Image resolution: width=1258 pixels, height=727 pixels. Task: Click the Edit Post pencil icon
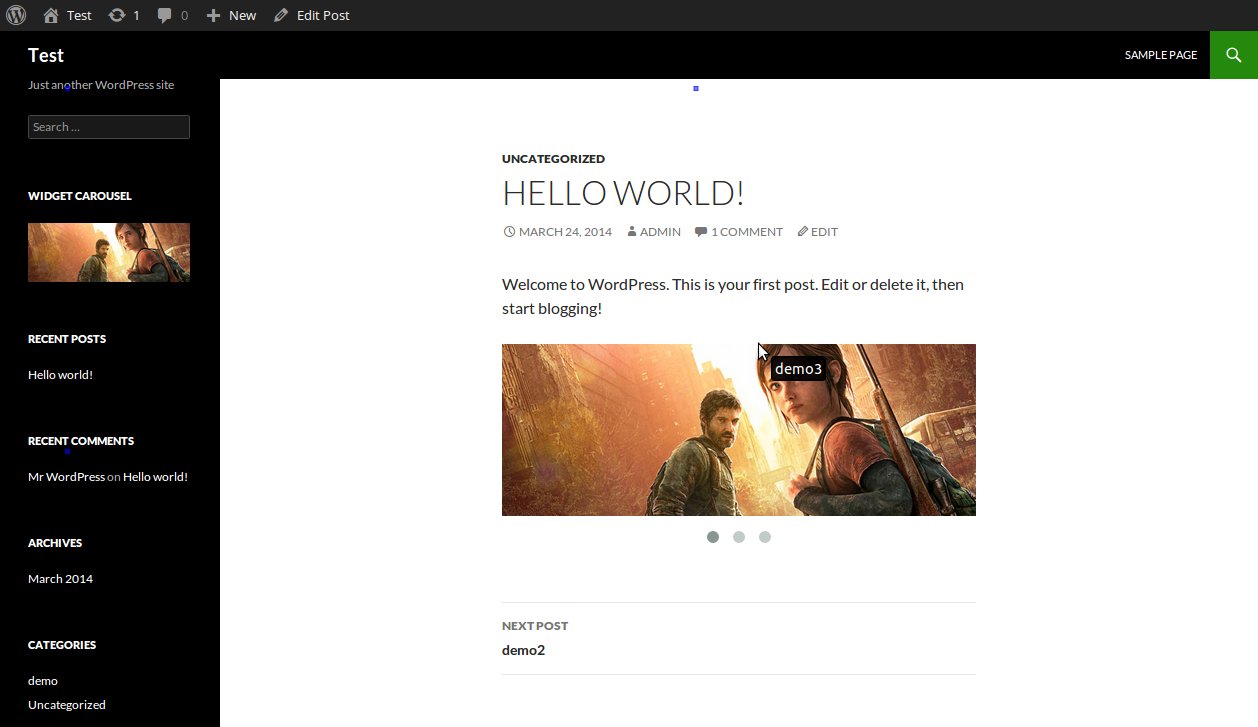(281, 15)
